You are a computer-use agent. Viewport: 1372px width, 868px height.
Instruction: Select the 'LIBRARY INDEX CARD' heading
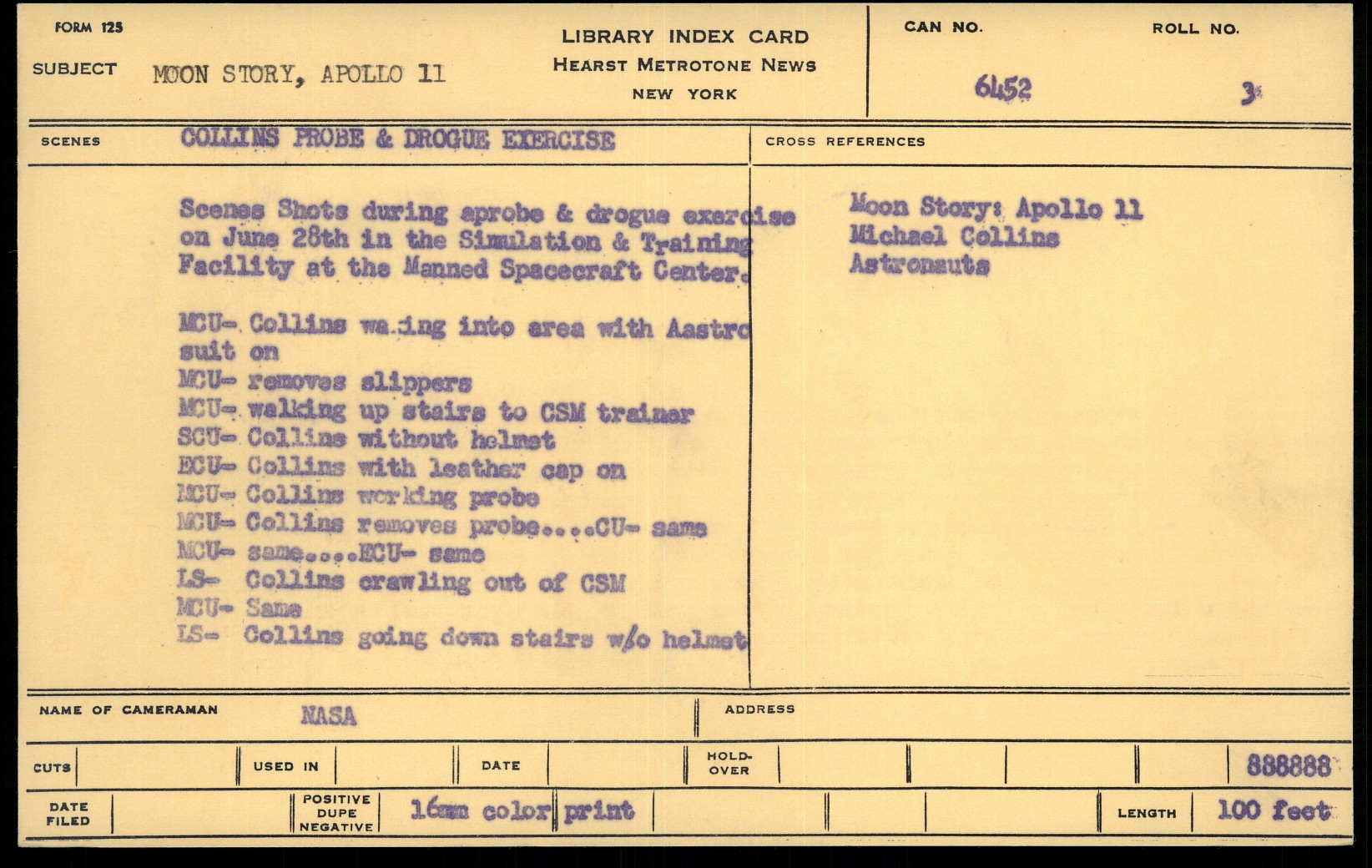point(684,37)
